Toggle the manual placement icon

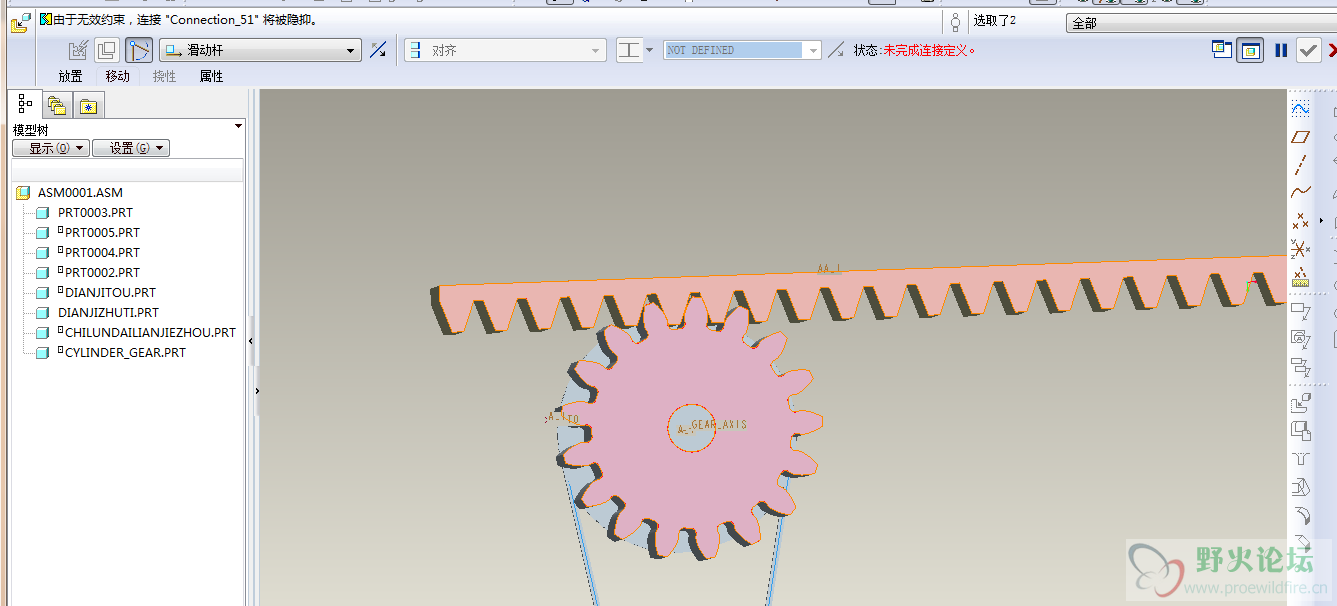pos(107,50)
